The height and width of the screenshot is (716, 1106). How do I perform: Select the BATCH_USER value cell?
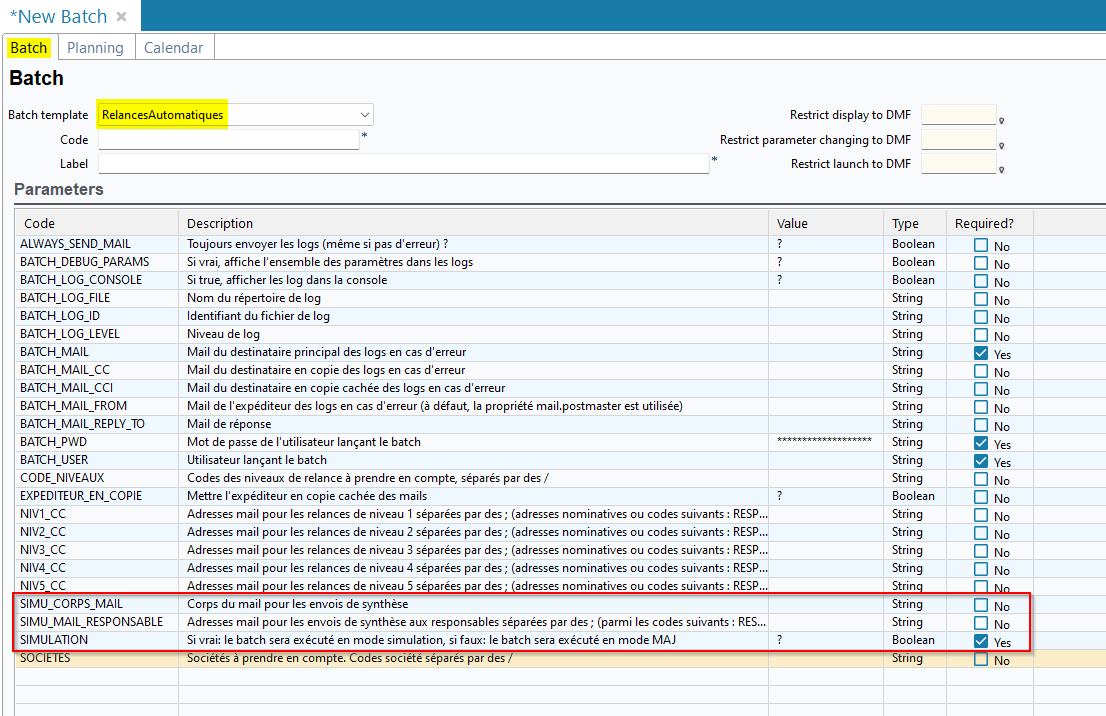(x=826, y=461)
